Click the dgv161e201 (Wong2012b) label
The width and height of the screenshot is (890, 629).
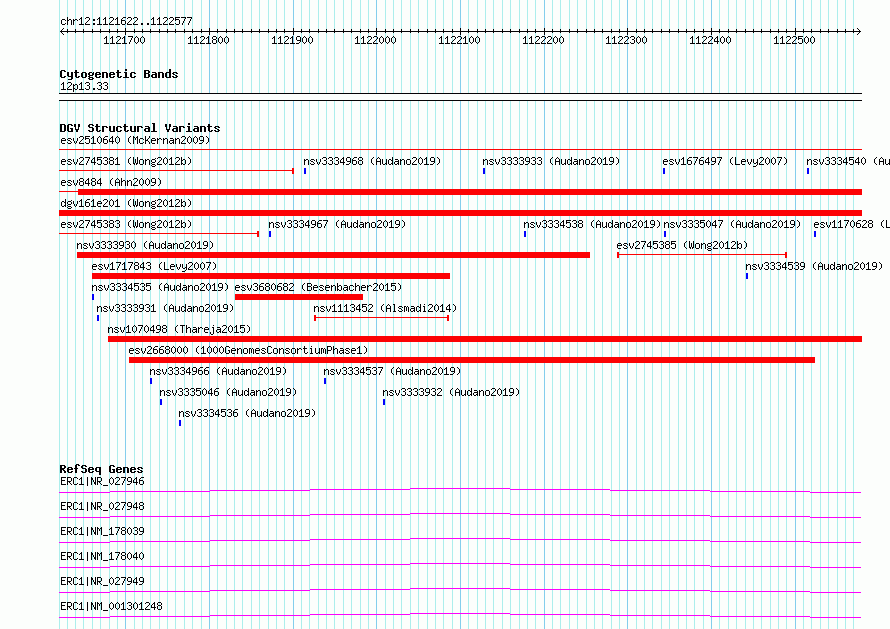pyautogui.click(x=126, y=203)
